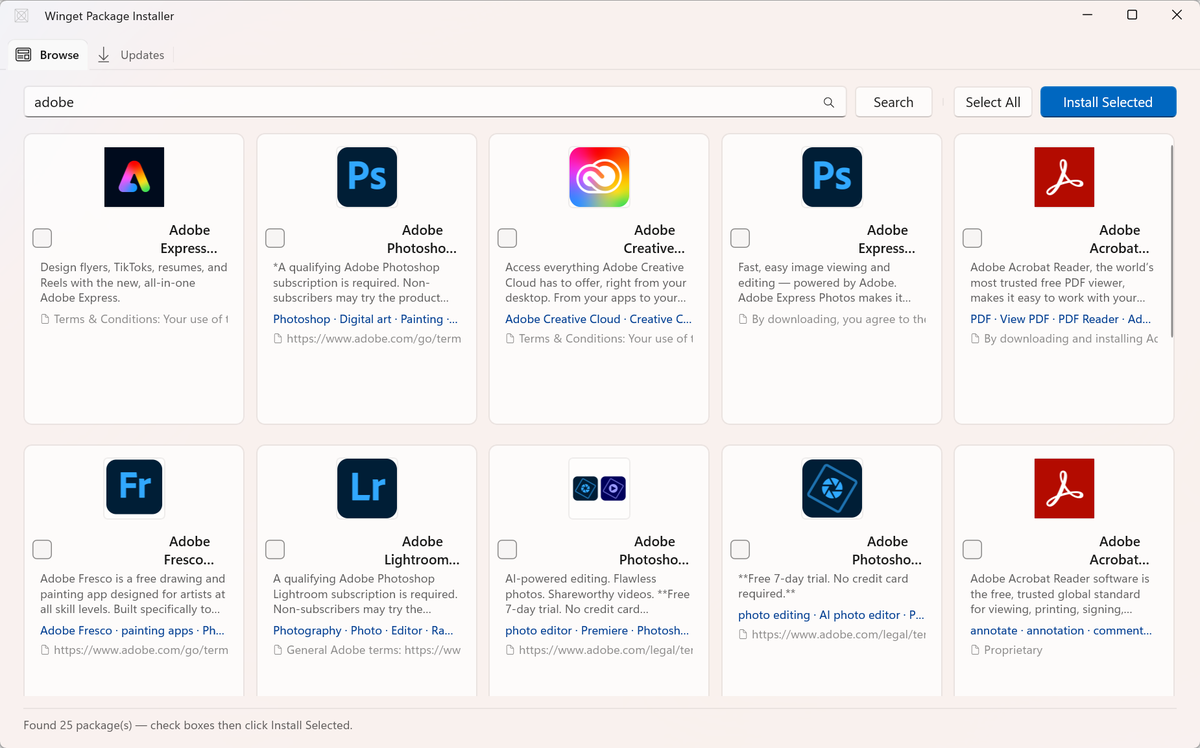Click the 'PDF Reader' tag link
Viewport: 1200px width, 748px height.
point(1088,319)
